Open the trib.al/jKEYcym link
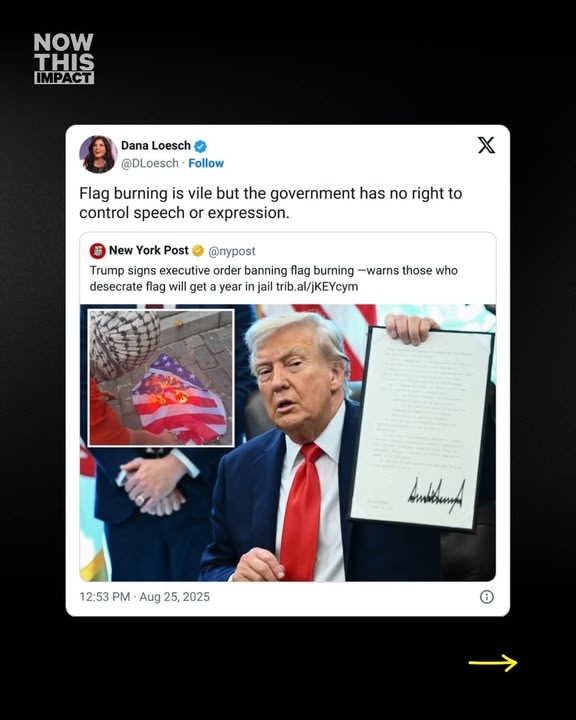576x720 pixels. (x=316, y=287)
